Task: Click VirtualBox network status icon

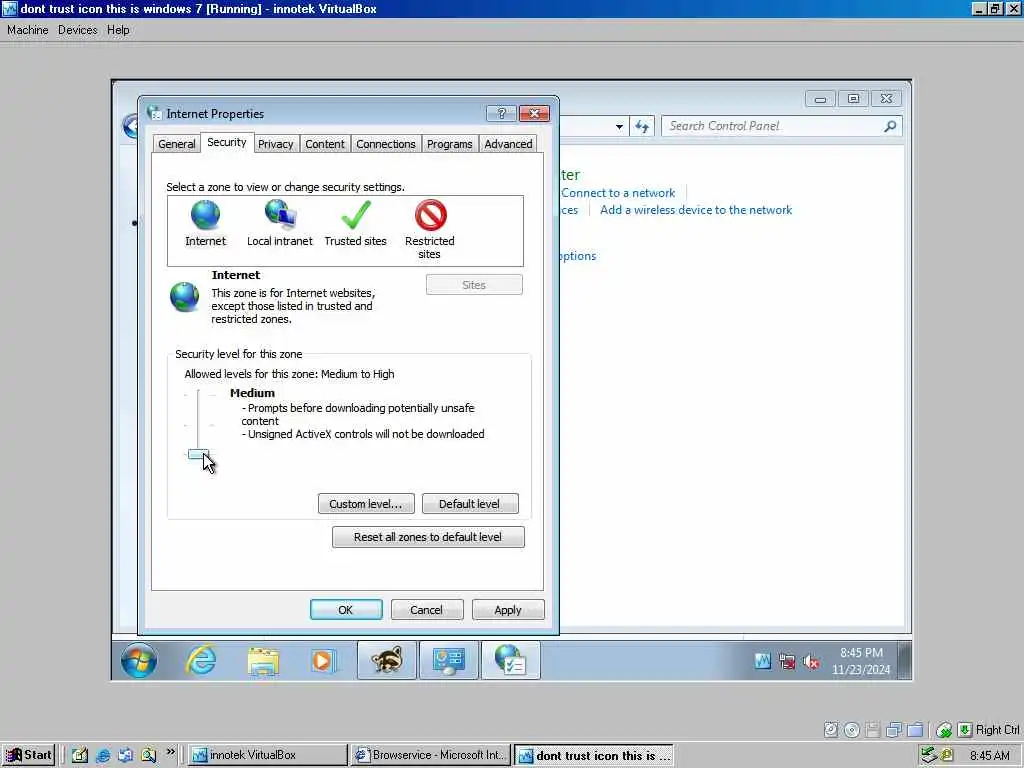Action: click(x=894, y=730)
